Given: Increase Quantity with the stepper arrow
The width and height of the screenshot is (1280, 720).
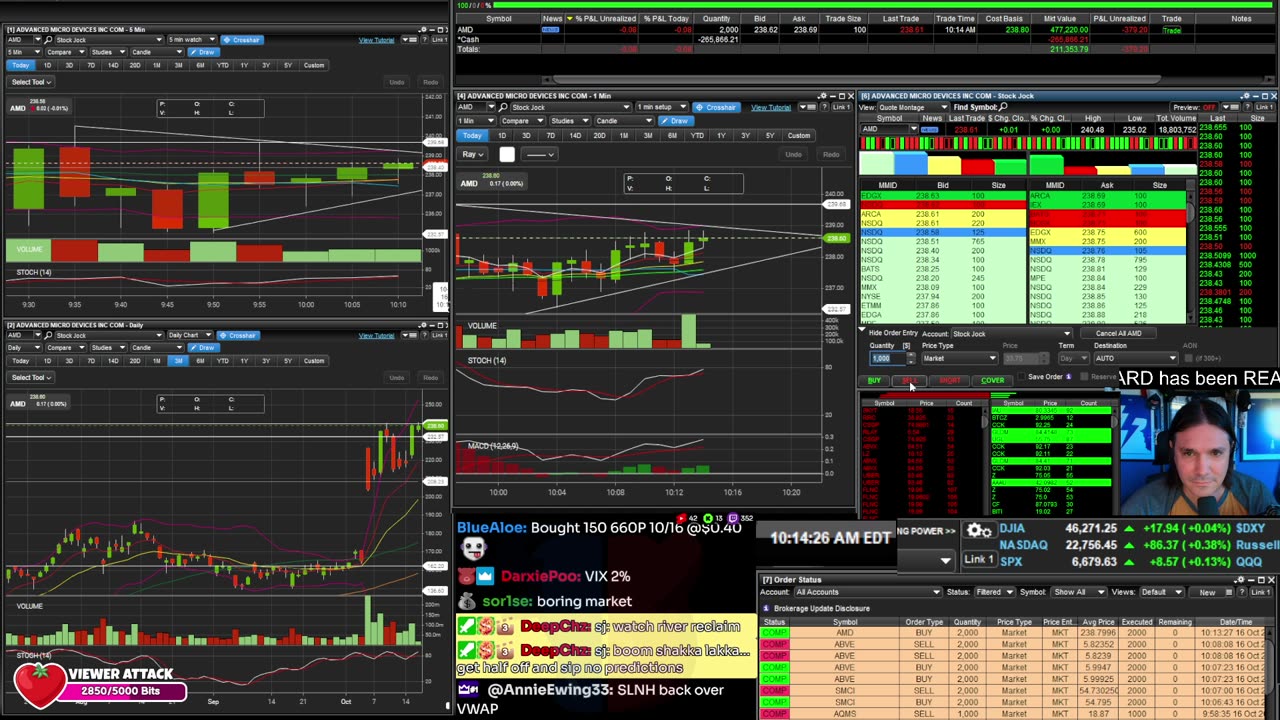Looking at the screenshot, I should tap(910, 355).
